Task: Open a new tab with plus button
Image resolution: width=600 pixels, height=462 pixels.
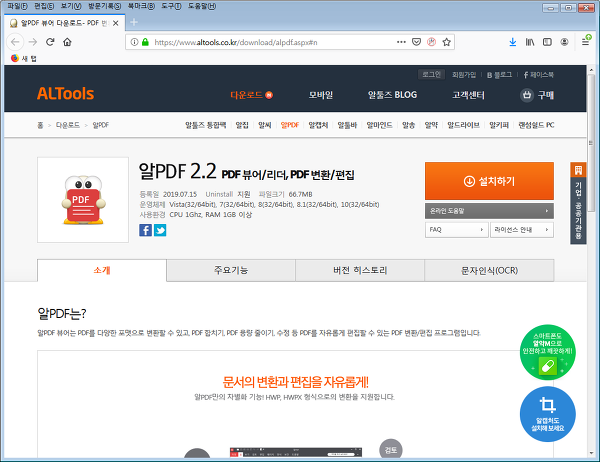Action: pyautogui.click(x=134, y=22)
